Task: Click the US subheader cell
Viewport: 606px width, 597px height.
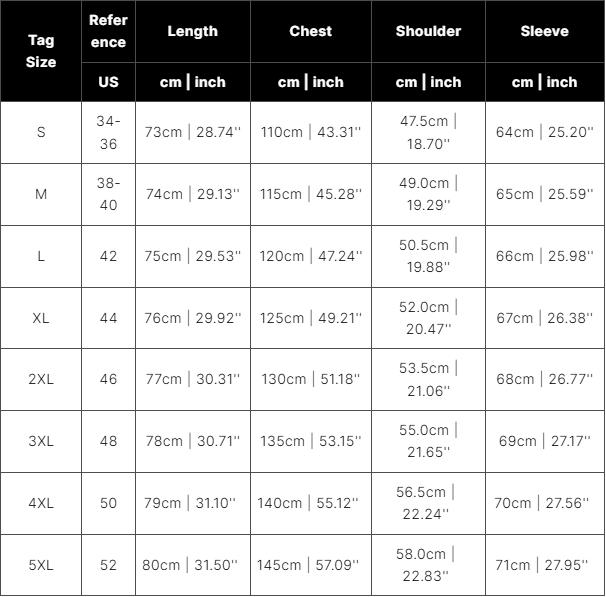Action: coord(108,82)
